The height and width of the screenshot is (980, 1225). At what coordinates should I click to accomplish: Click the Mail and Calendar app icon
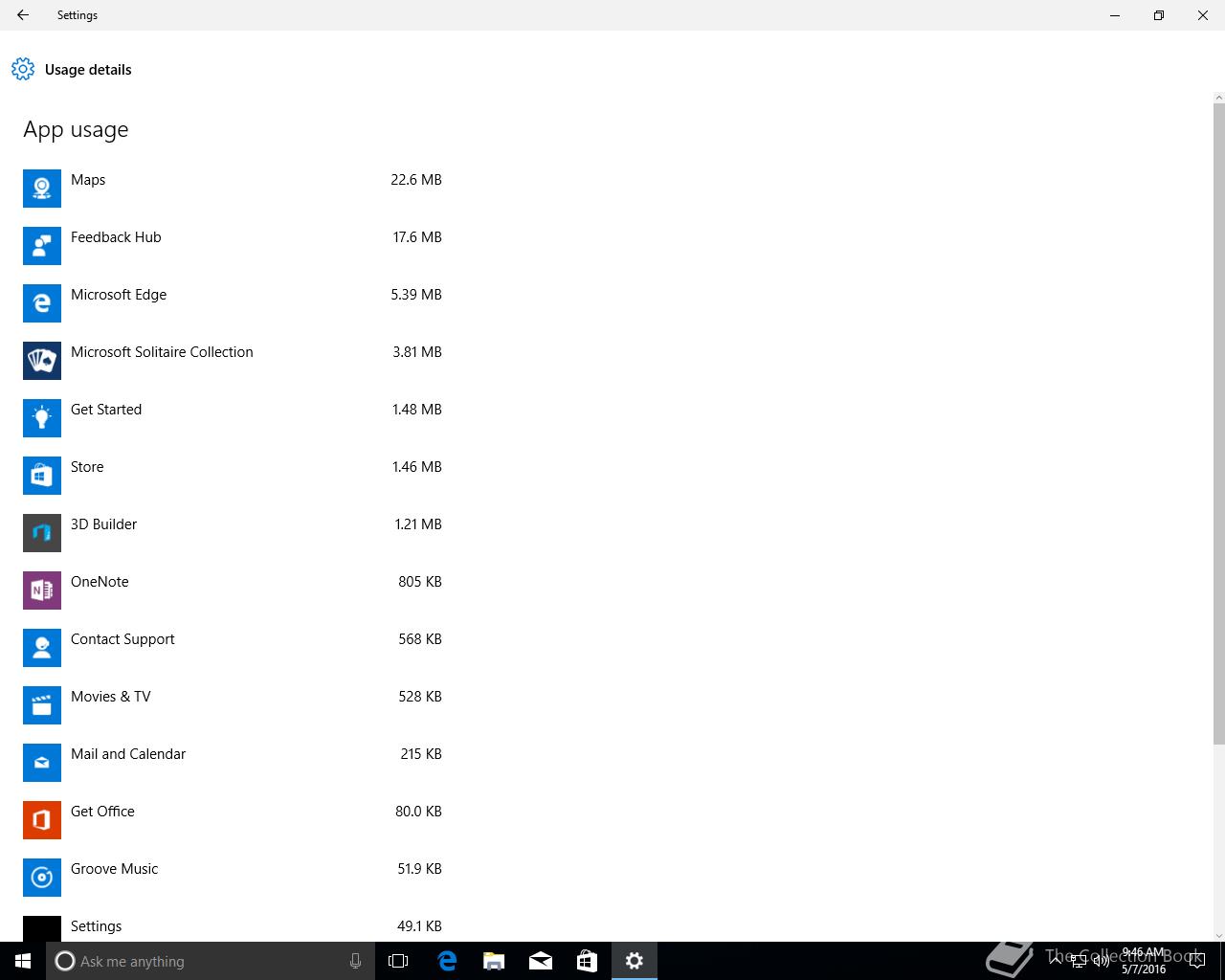(x=42, y=763)
